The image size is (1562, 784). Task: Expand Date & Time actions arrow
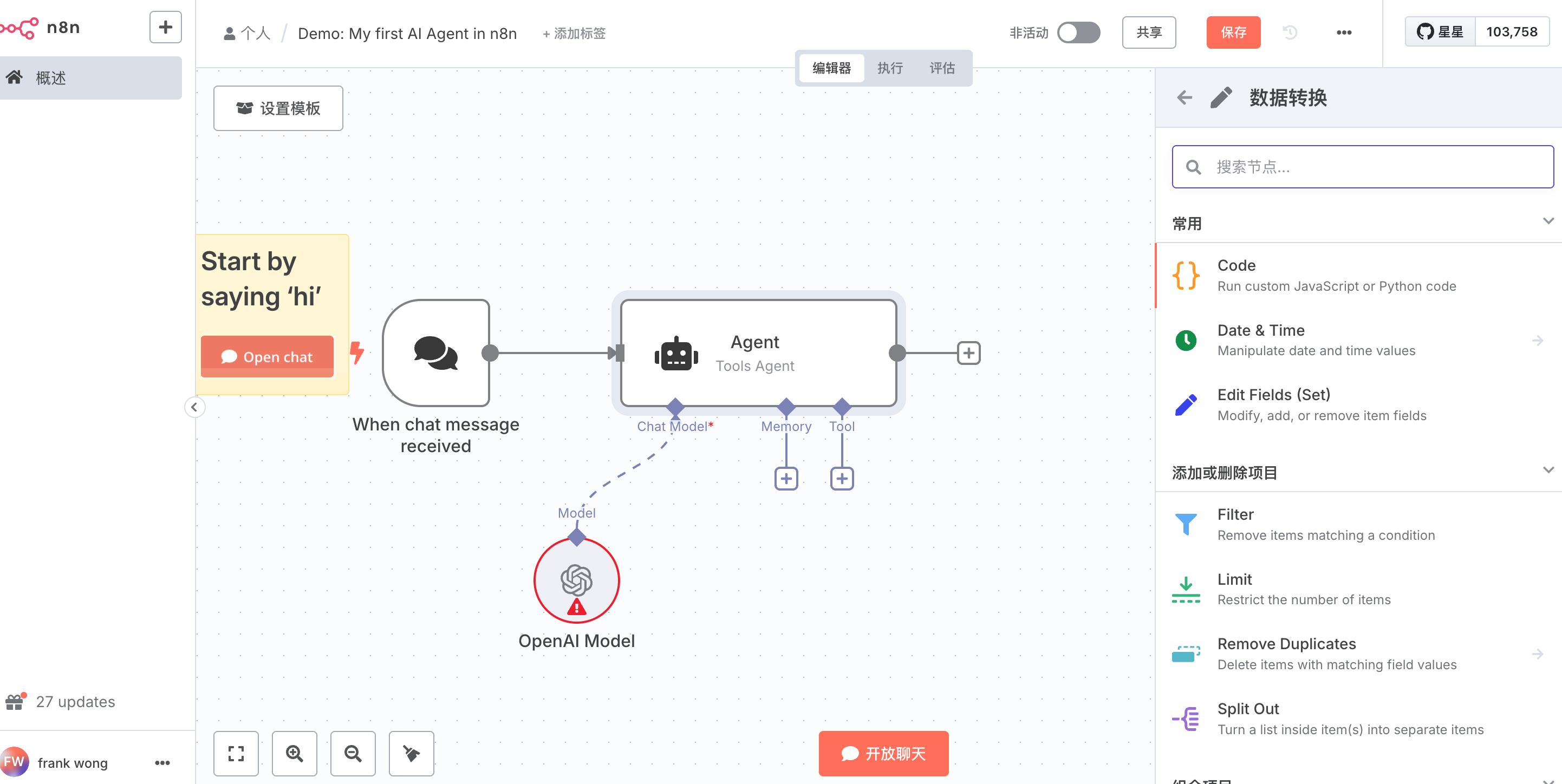[x=1538, y=341]
